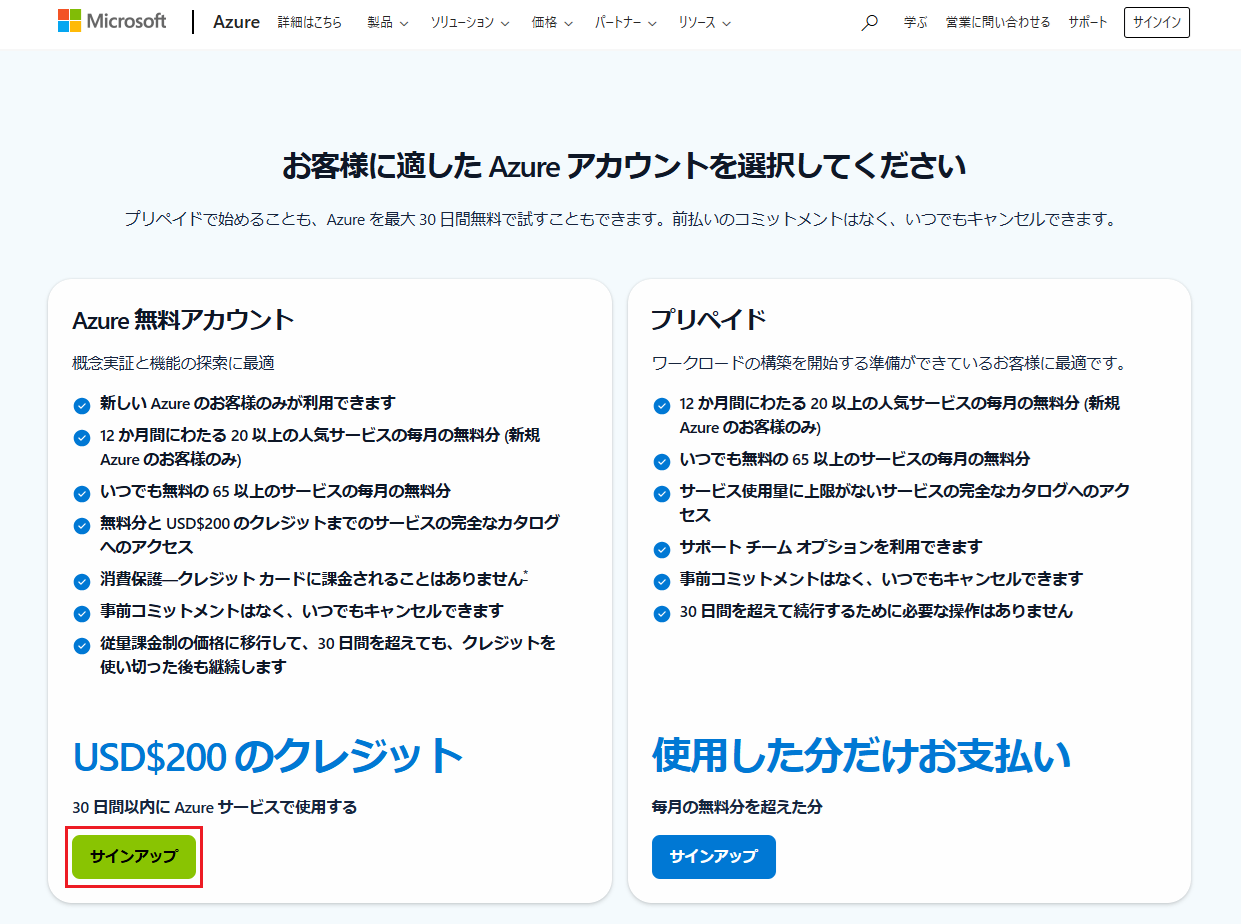The width and height of the screenshot is (1241, 924).
Task: Expand the ソリューション menu
Action: (470, 22)
